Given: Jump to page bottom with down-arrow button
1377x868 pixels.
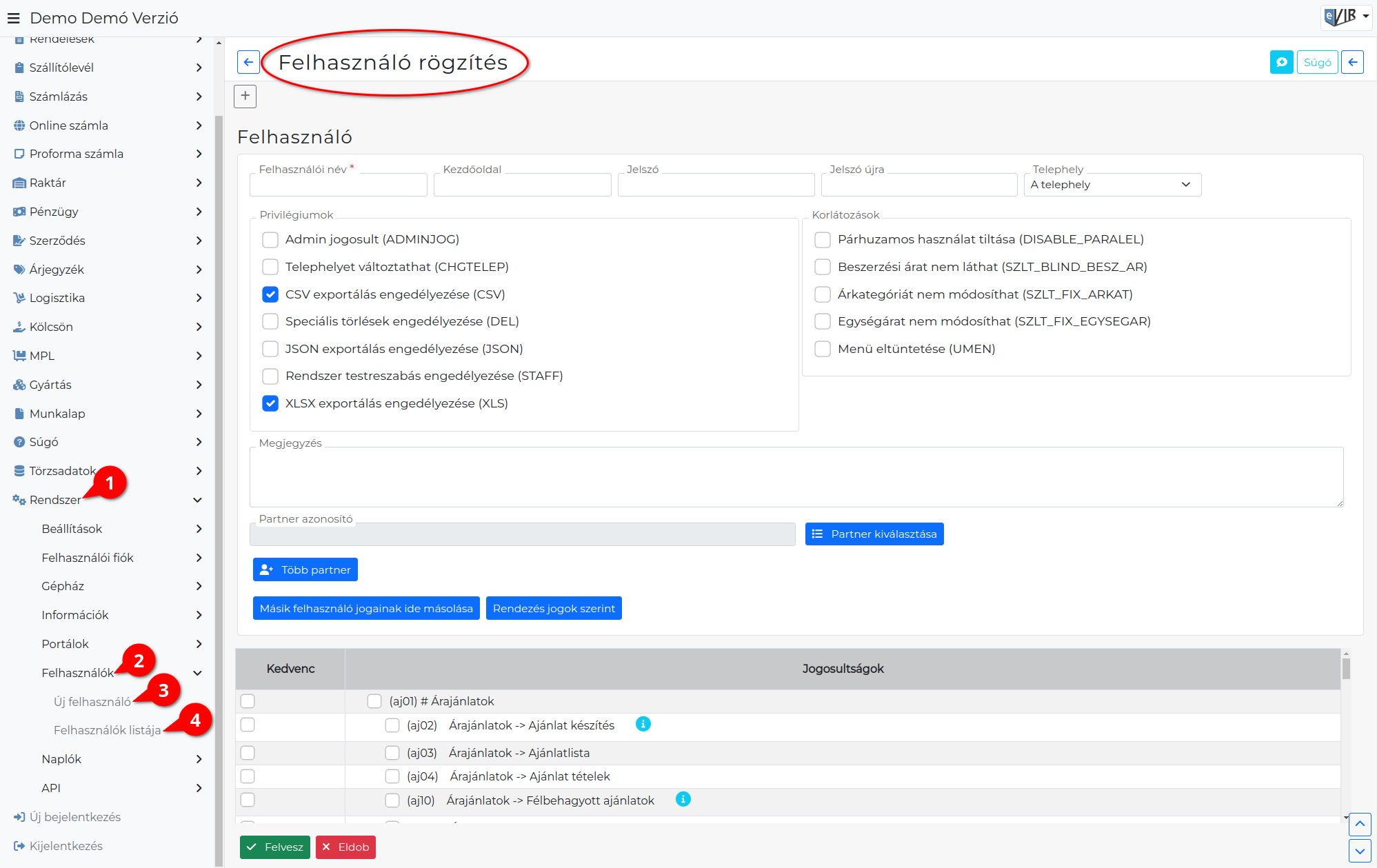Looking at the screenshot, I should point(1360,851).
